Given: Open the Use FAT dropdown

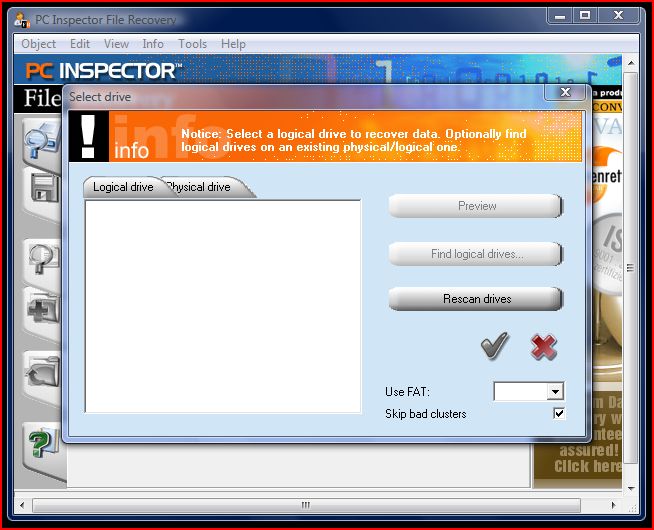Looking at the screenshot, I should tap(555, 392).
